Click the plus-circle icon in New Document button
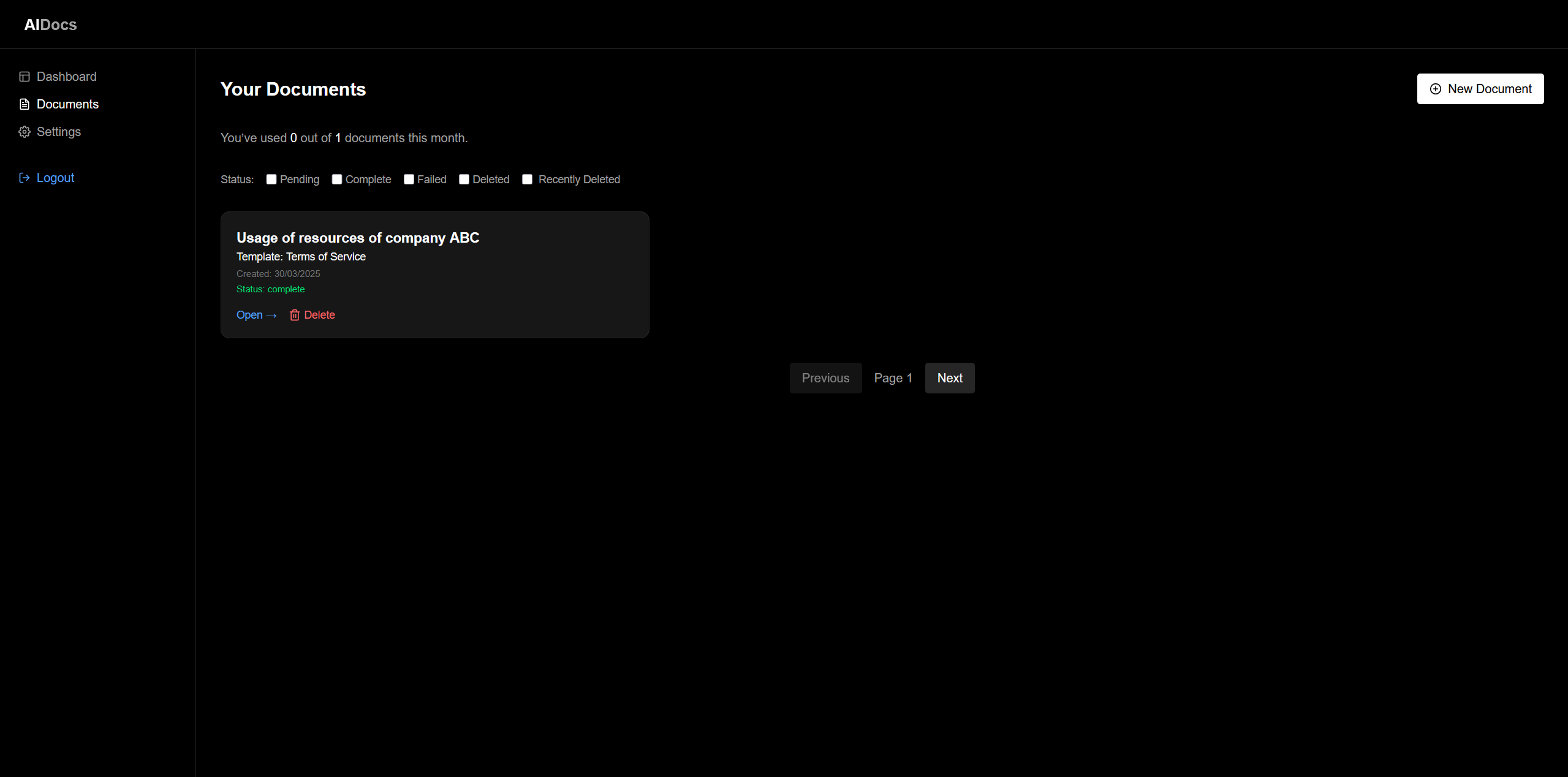Screen dimensions: 1568x777 point(1436,88)
